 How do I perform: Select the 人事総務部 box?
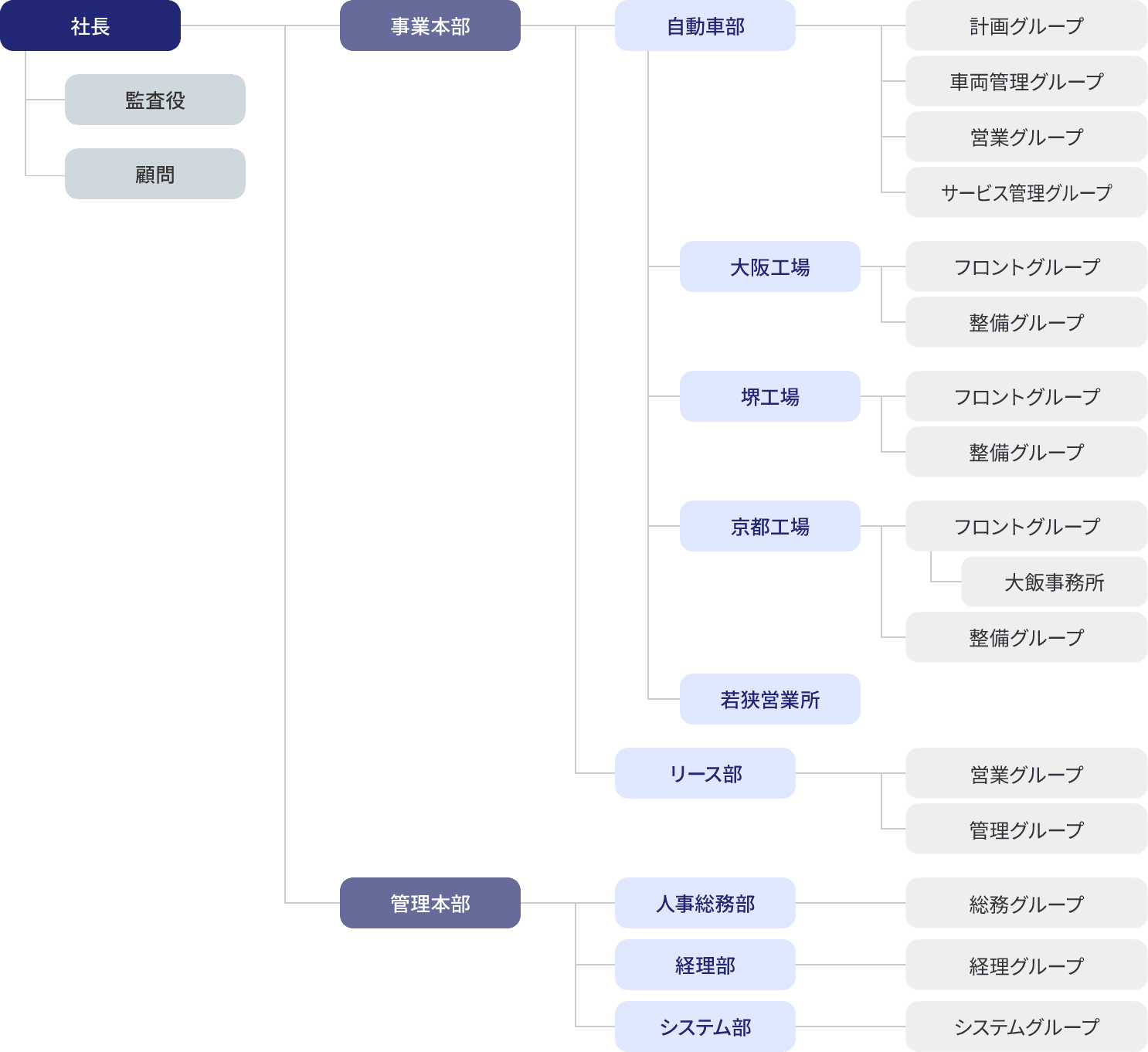point(705,903)
